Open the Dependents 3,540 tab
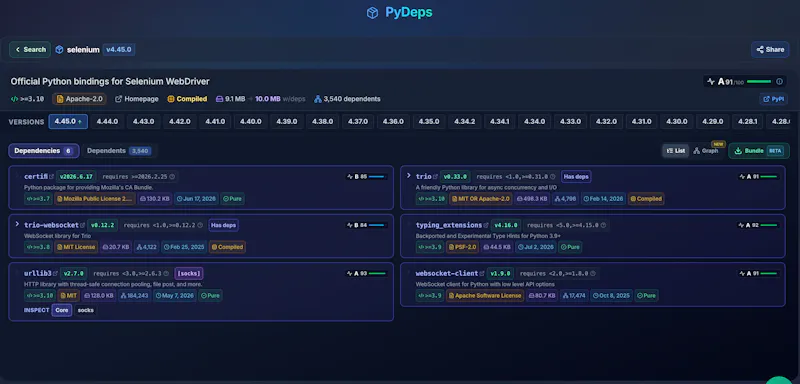The height and width of the screenshot is (384, 800). (118, 151)
